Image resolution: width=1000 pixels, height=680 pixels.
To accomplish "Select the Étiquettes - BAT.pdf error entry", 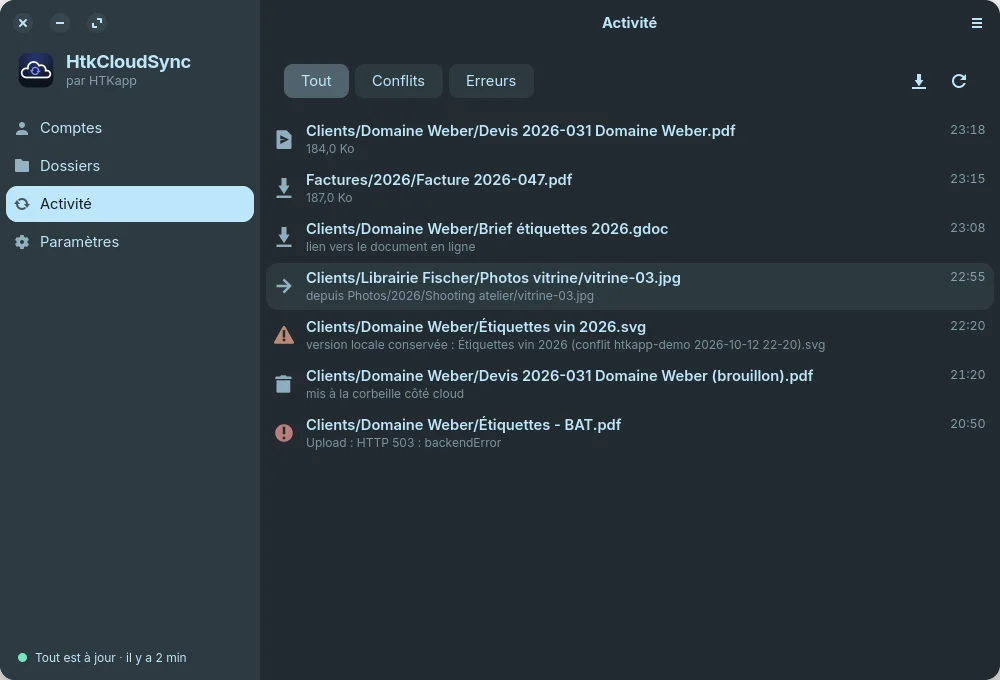I will click(x=630, y=433).
